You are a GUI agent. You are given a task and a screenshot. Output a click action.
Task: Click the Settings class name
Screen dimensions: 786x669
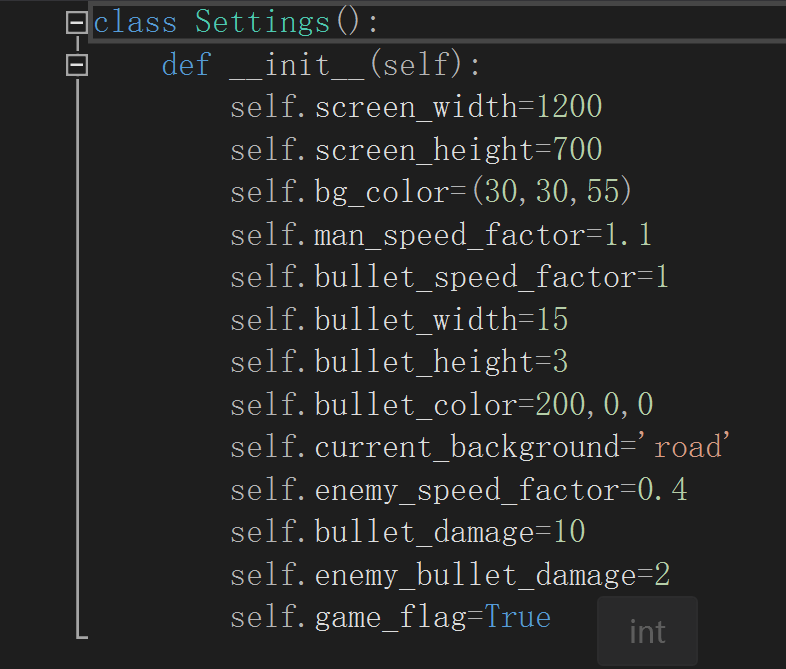click(x=262, y=22)
